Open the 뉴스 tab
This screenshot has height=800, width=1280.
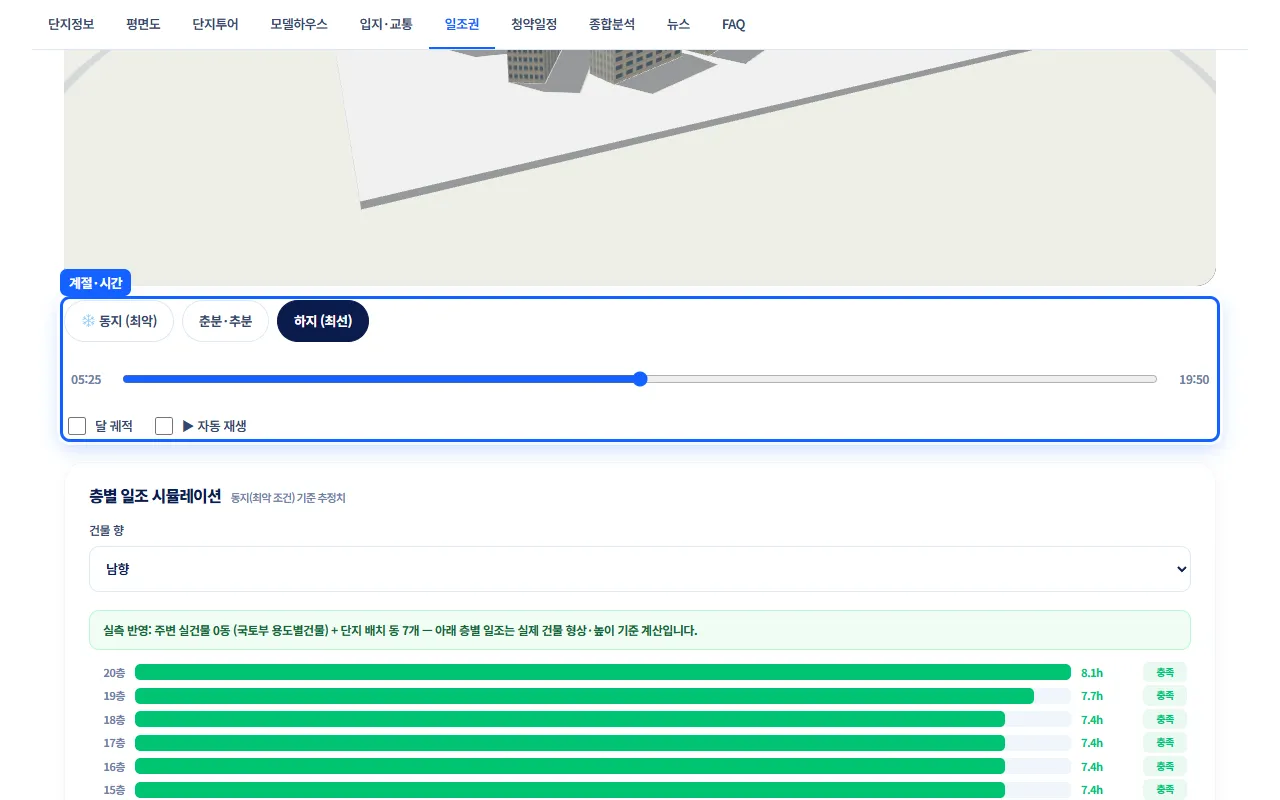(x=678, y=24)
